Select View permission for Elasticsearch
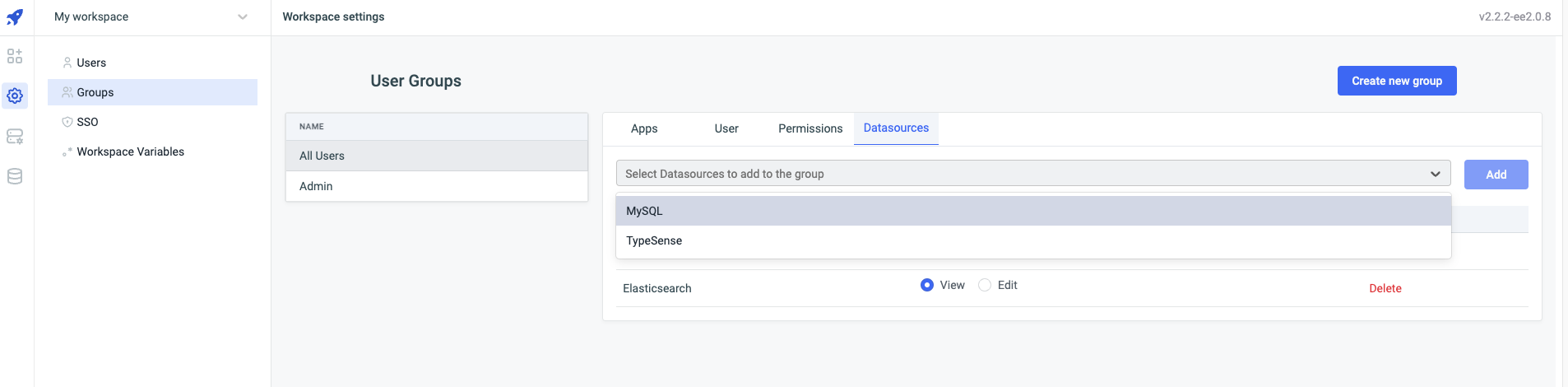1568x387 pixels. (x=927, y=285)
